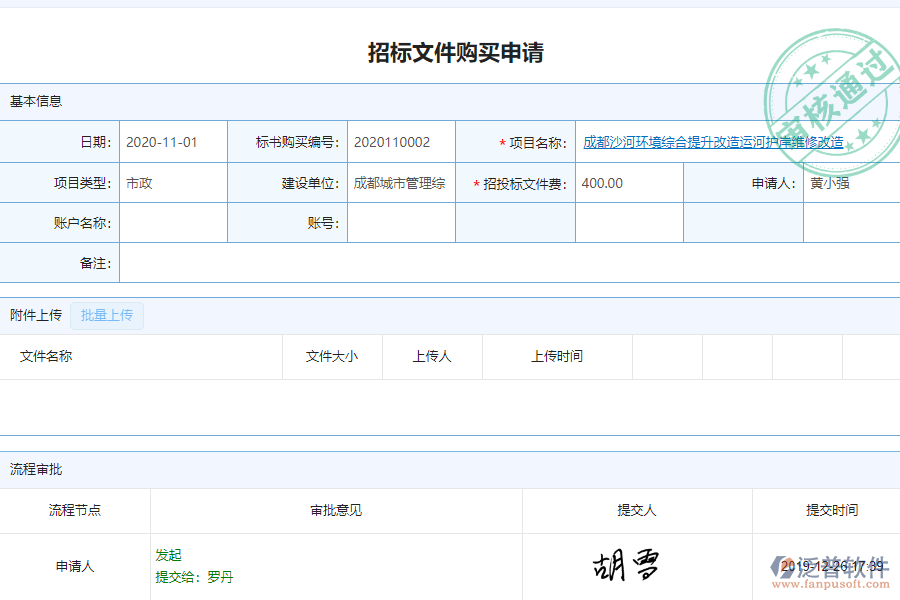Click the empty 账号 account number field
900x600 pixels.
400,222
